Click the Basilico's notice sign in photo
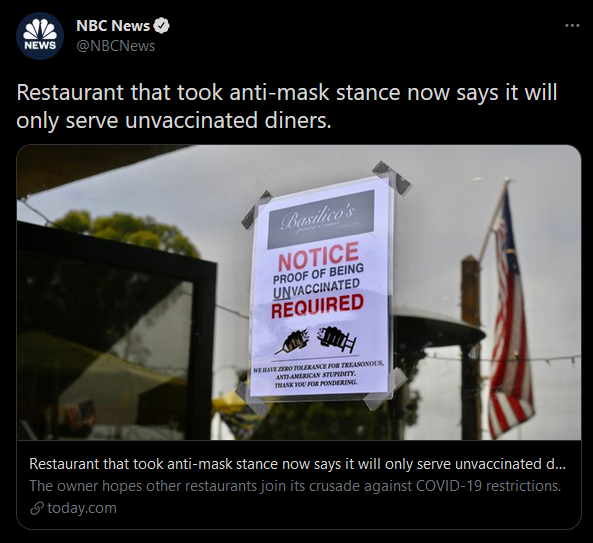The height and width of the screenshot is (543, 593). pyautogui.click(x=321, y=289)
